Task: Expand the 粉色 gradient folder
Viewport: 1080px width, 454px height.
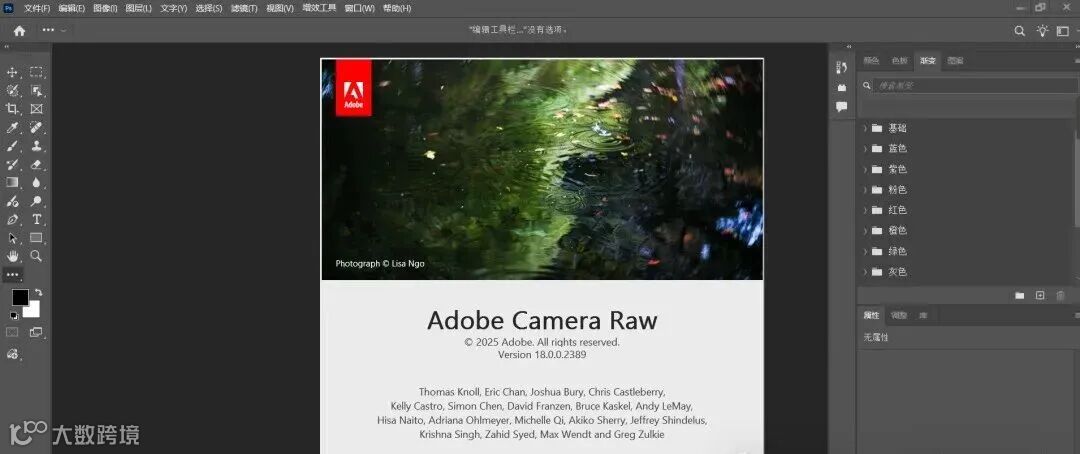Action: tap(865, 189)
